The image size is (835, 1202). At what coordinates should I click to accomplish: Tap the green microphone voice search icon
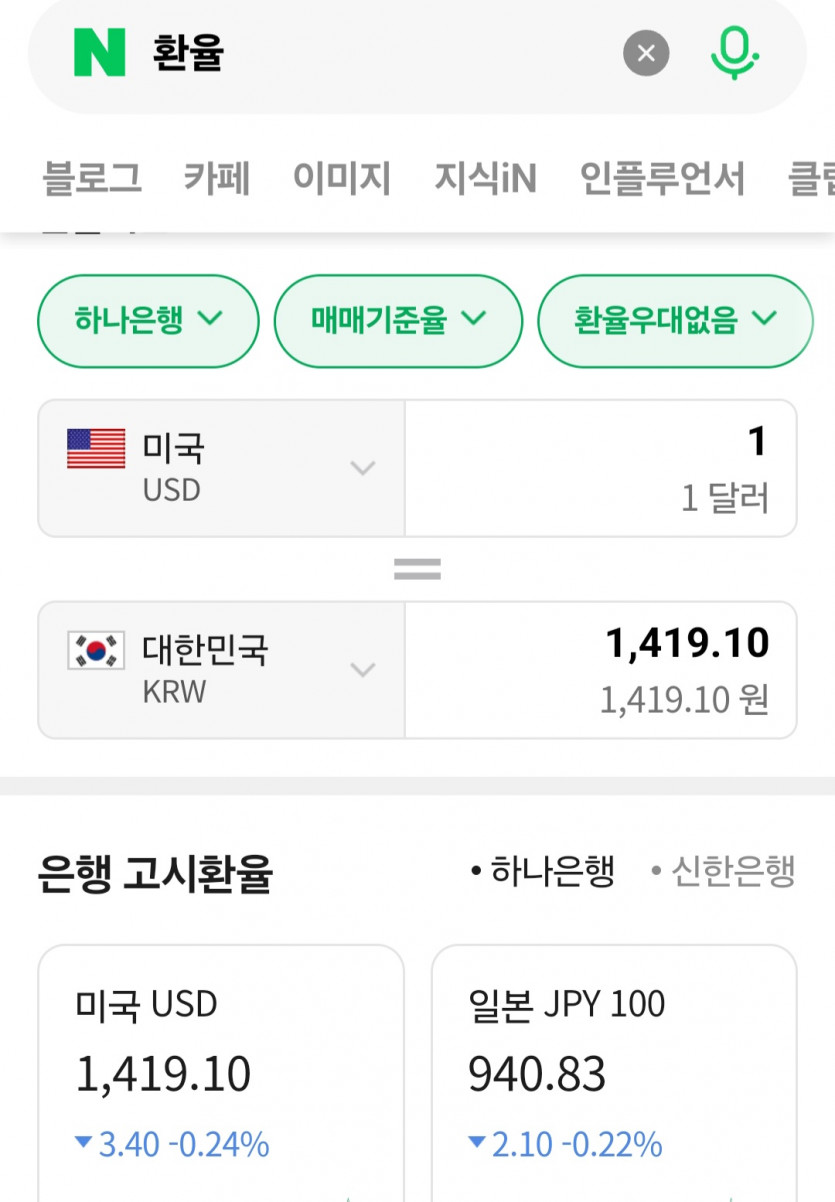734,52
